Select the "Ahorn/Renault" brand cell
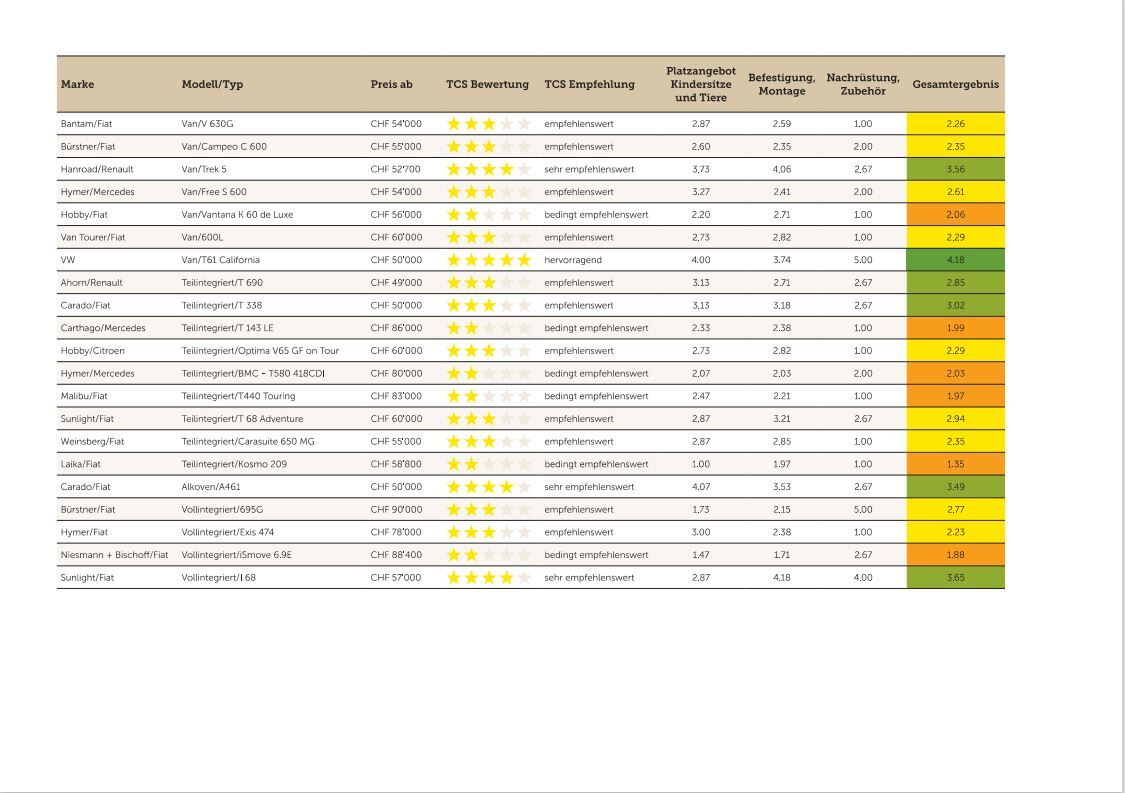 point(92,283)
